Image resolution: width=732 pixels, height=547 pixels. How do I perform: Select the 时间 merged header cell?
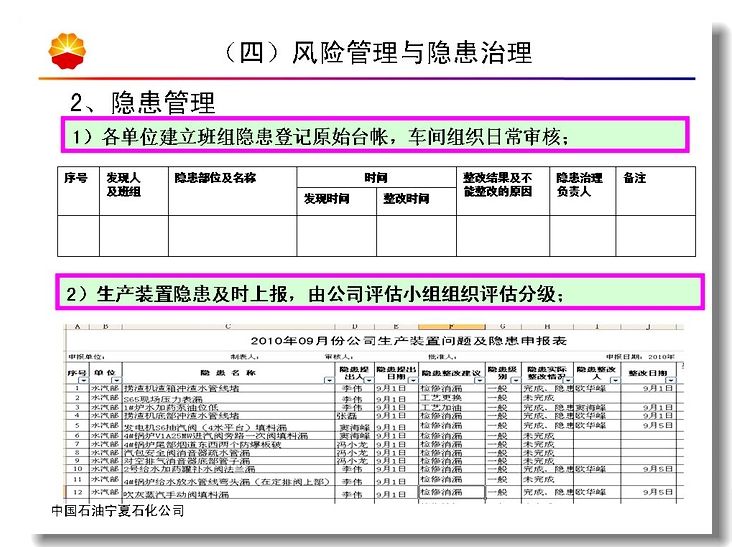[x=376, y=177]
